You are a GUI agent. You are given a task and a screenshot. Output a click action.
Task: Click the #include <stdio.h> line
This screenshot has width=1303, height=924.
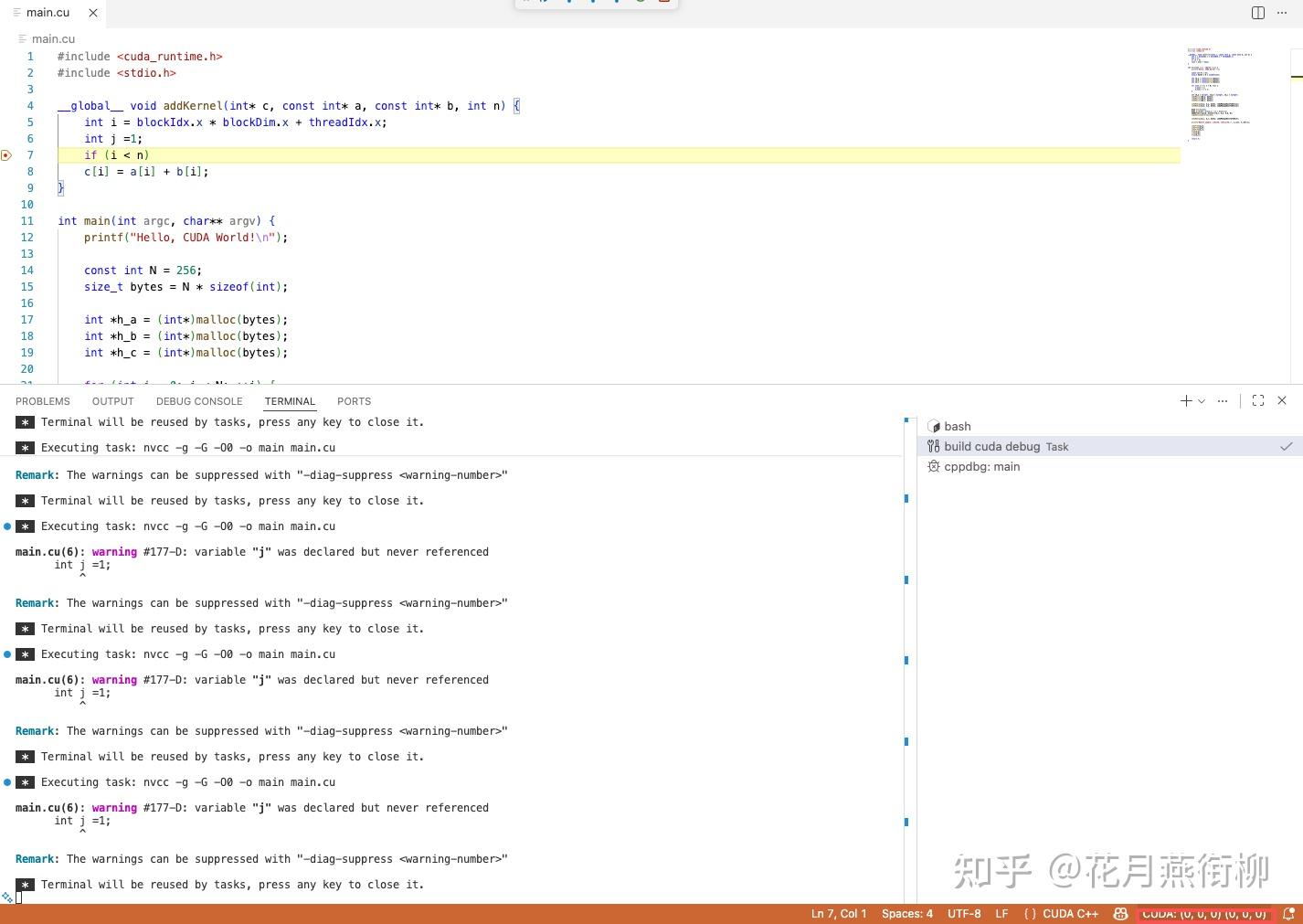coord(117,73)
